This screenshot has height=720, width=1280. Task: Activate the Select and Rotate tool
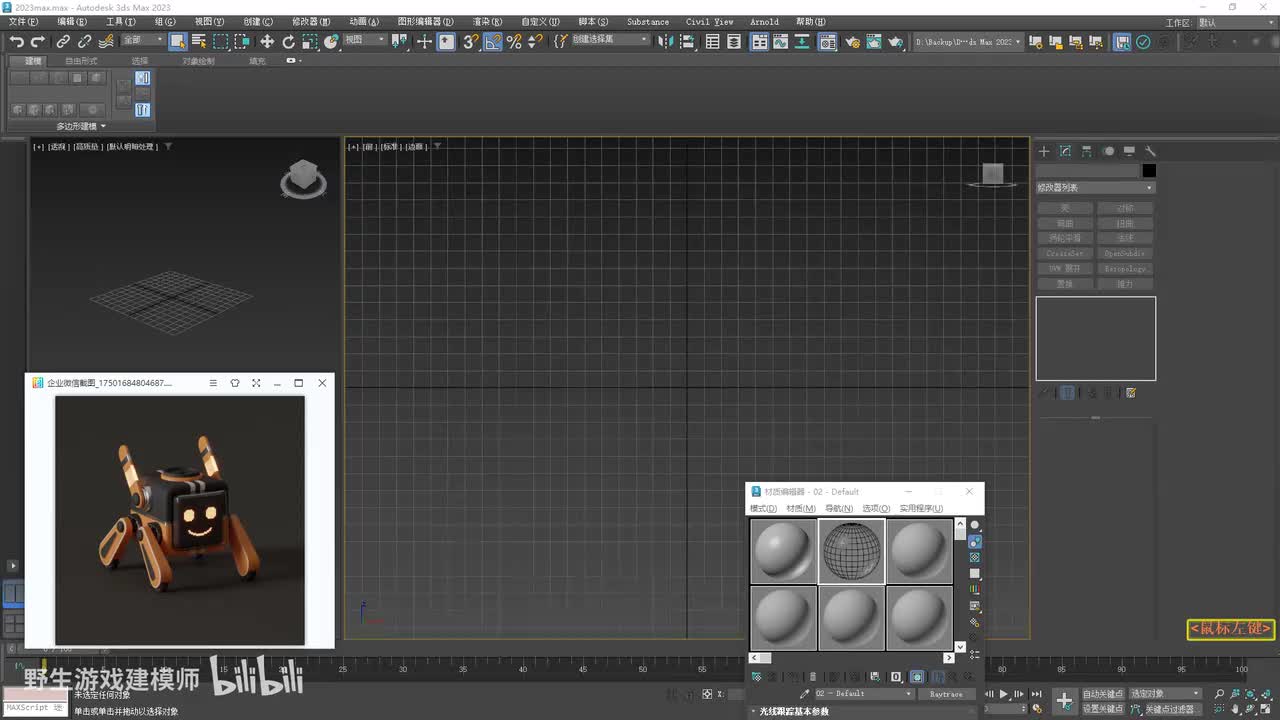tap(289, 41)
